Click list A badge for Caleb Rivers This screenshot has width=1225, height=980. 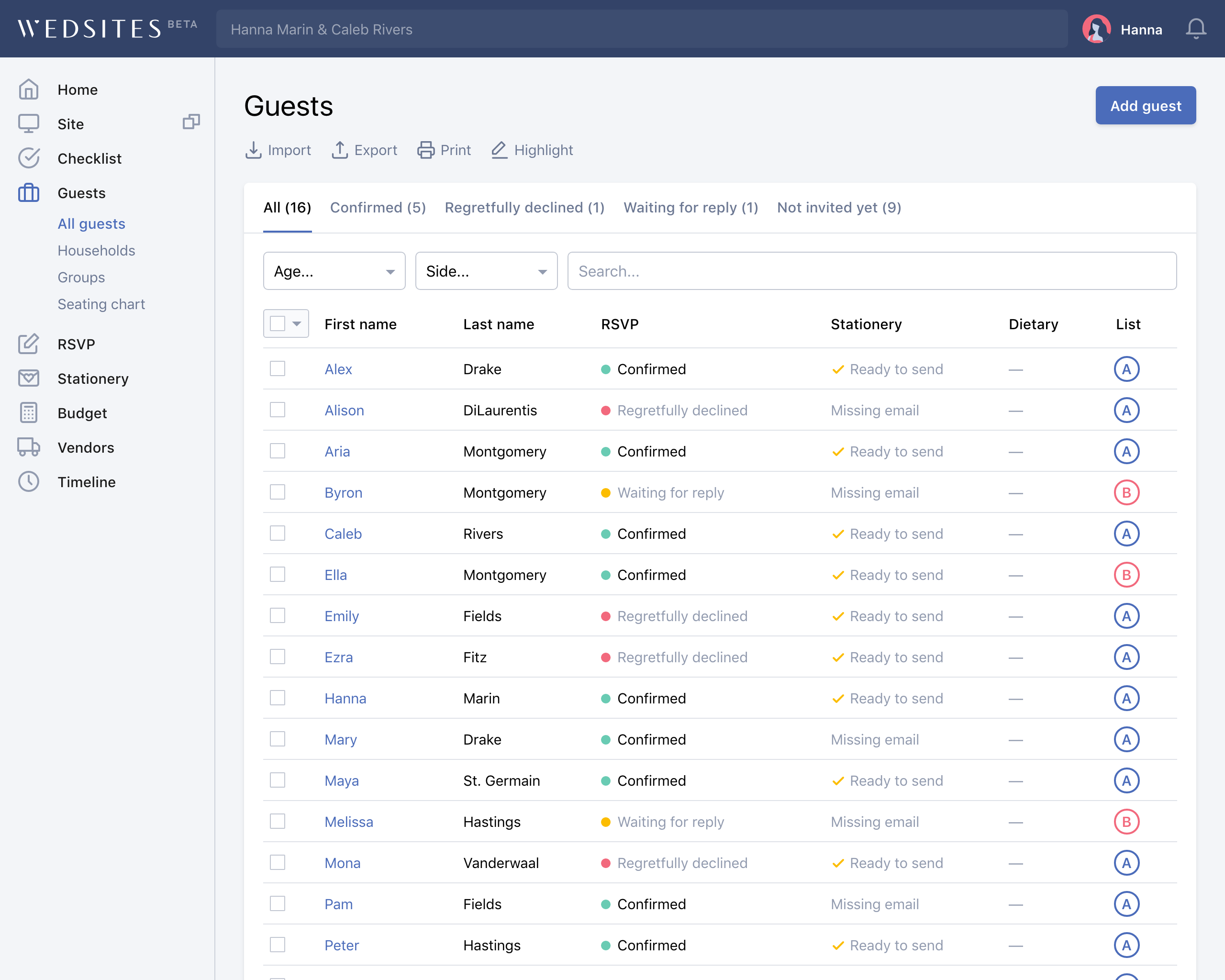pos(1126,534)
